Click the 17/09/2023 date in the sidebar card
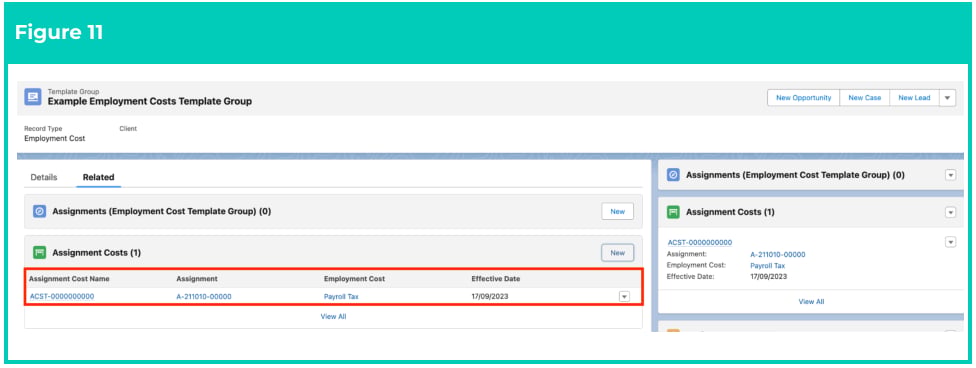Screen dimensions: 976x368 tap(769, 276)
